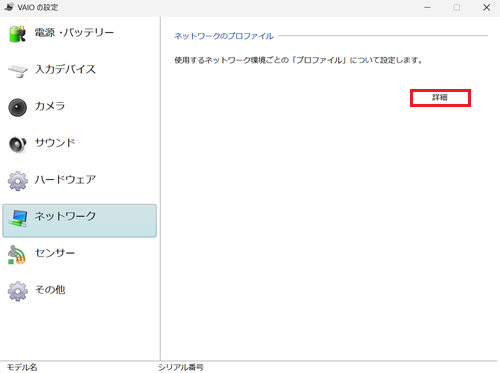Click the カメラ lens icon
The width and height of the screenshot is (500, 373).
[17, 107]
